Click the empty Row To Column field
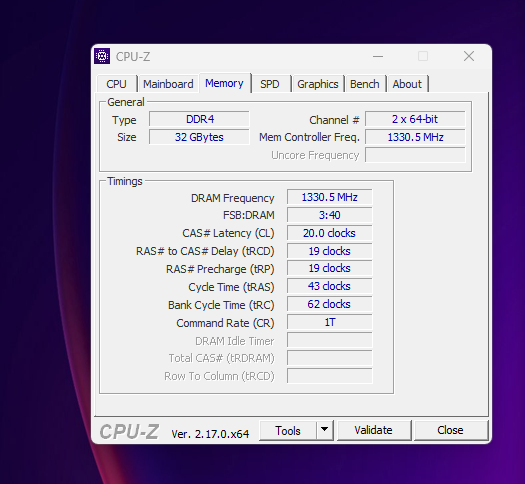The image size is (525, 484). click(329, 376)
